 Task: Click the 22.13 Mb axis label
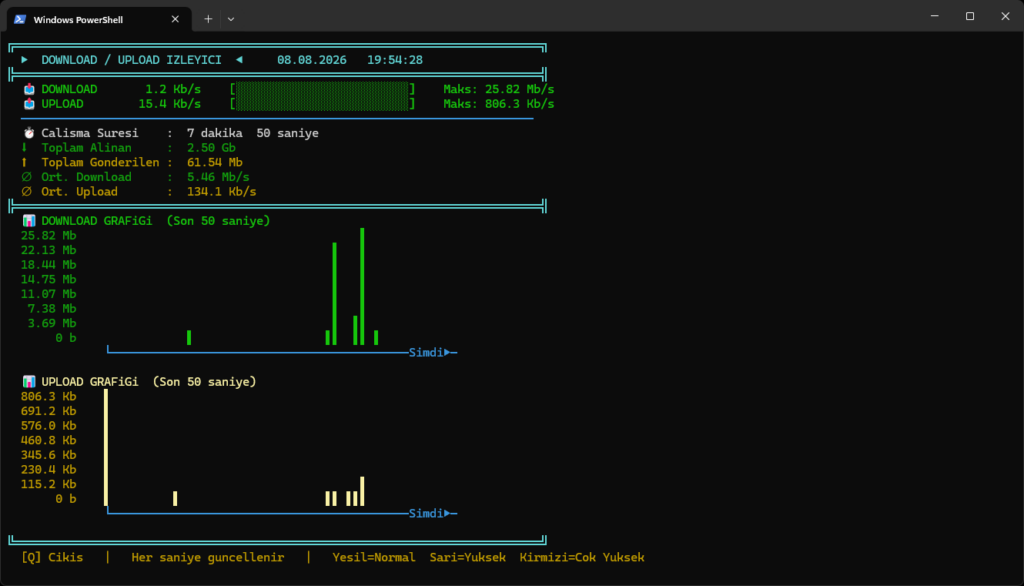48,250
